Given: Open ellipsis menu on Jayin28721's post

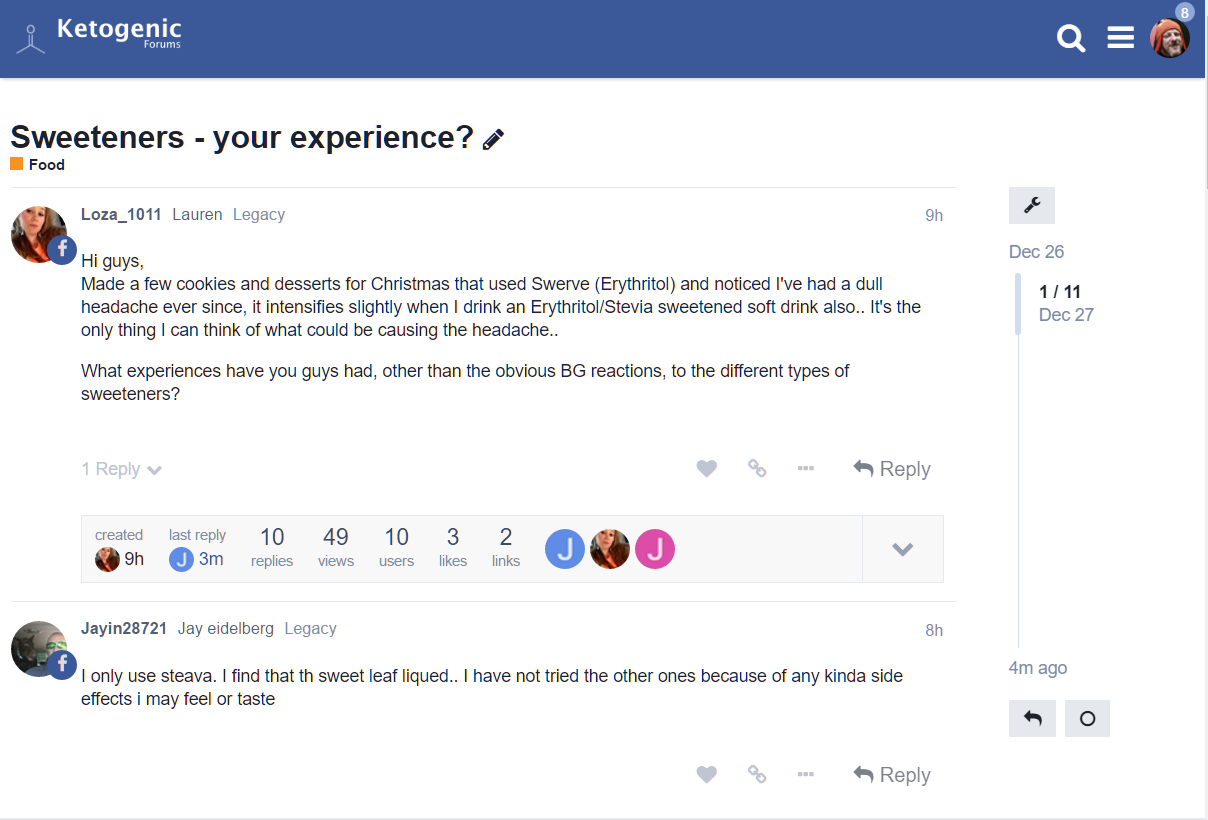Looking at the screenshot, I should [806, 774].
